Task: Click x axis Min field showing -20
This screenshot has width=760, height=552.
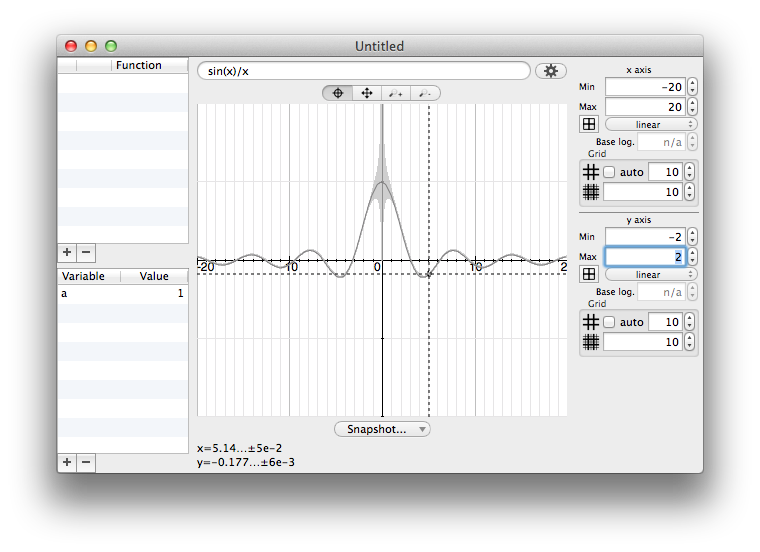Action: coord(645,87)
